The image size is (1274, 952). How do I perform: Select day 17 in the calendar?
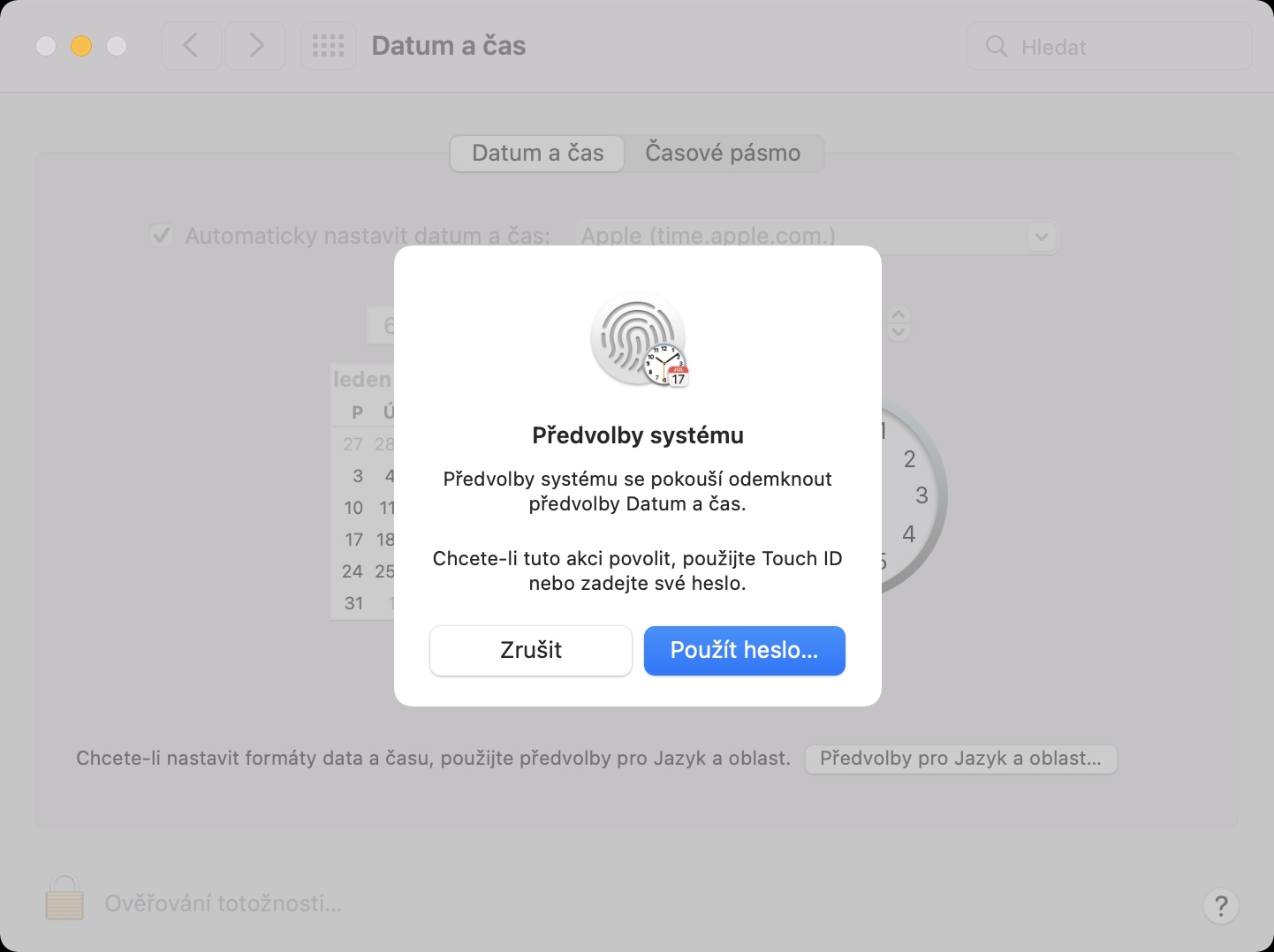[x=354, y=540]
